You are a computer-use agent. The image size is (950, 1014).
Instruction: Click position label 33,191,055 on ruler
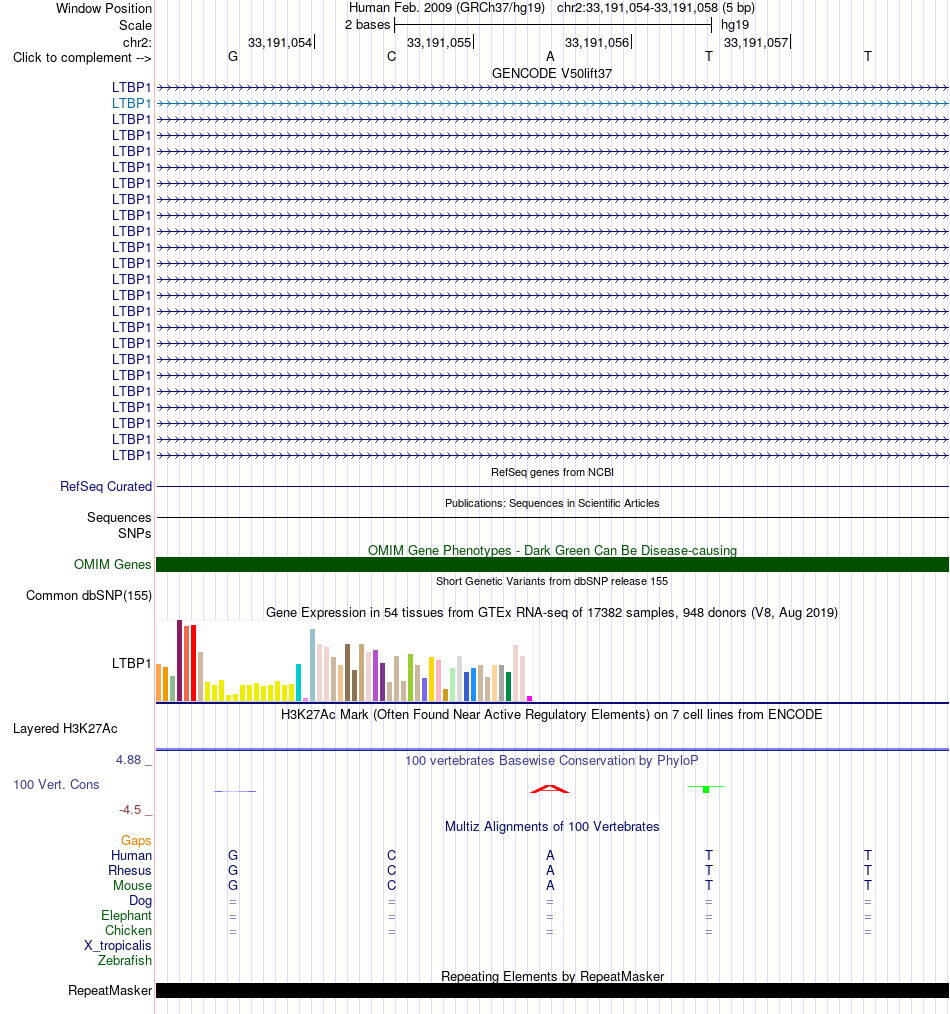438,43
